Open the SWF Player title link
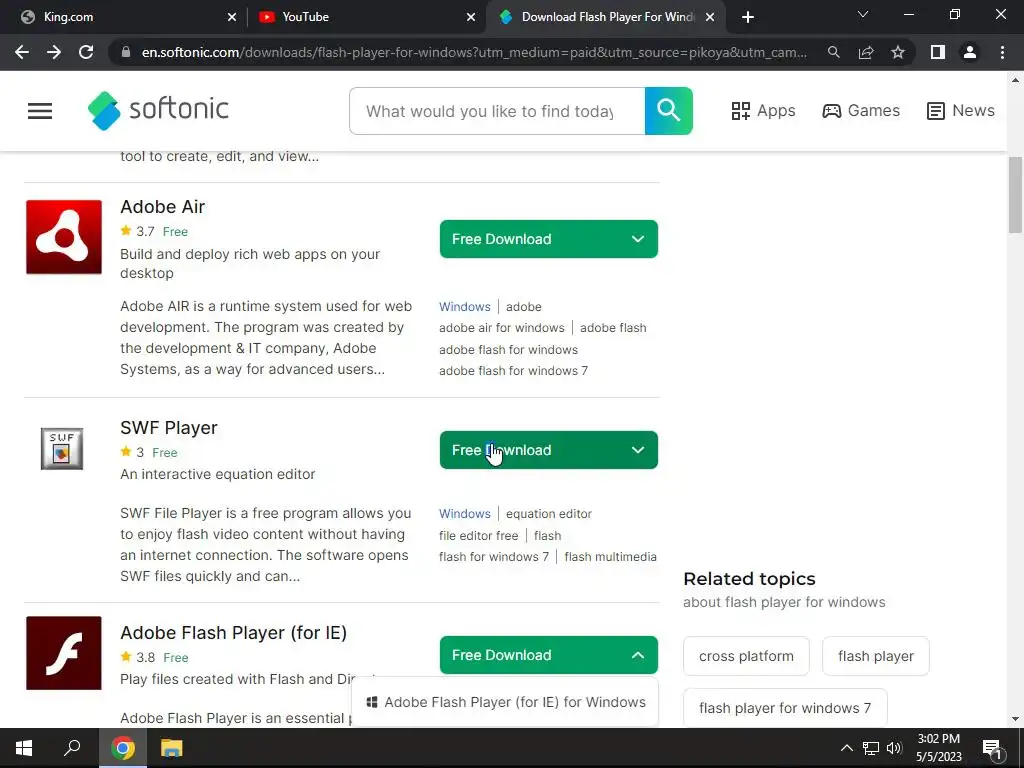The width and height of the screenshot is (1024, 768). coord(168,428)
